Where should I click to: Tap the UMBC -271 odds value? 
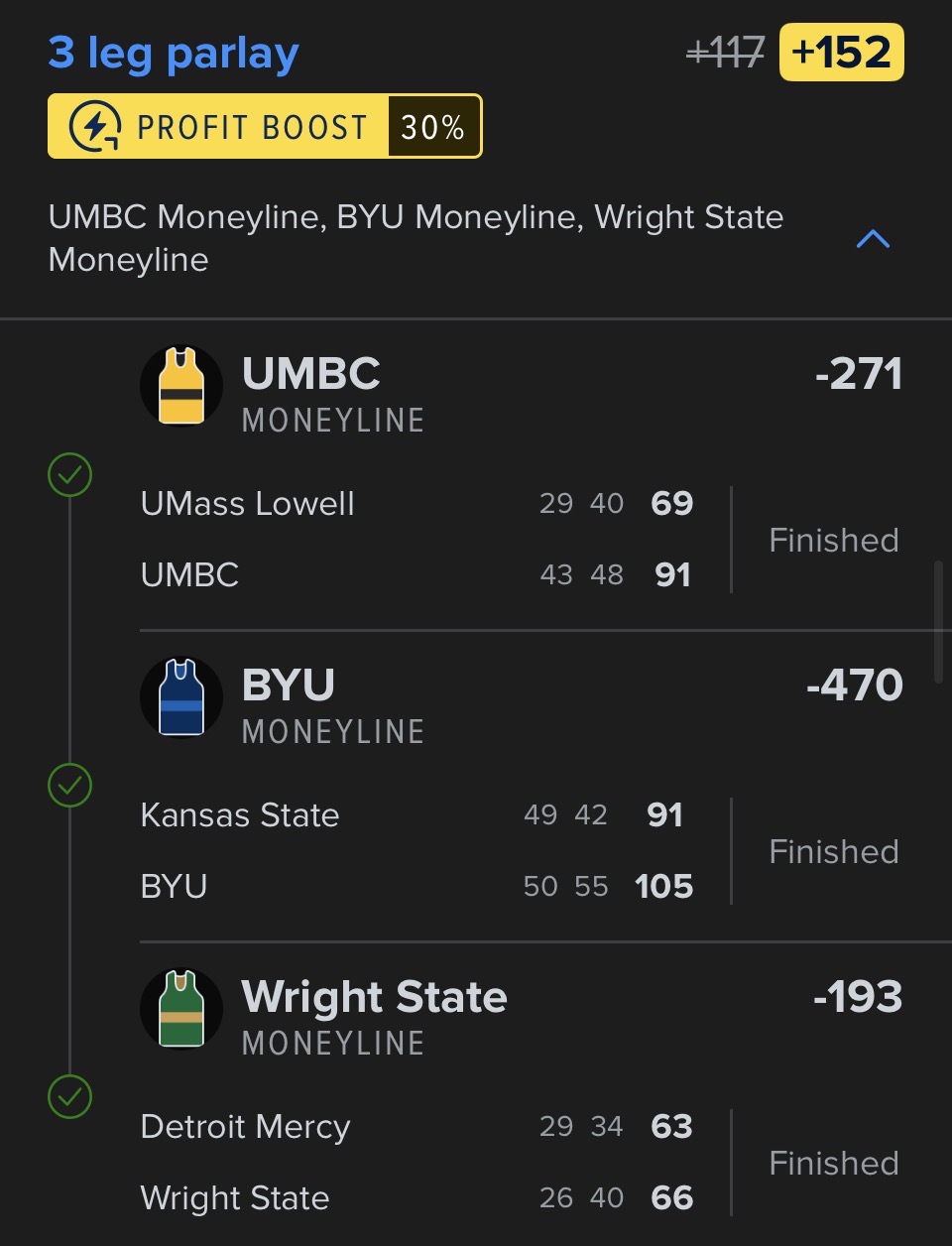pos(858,374)
